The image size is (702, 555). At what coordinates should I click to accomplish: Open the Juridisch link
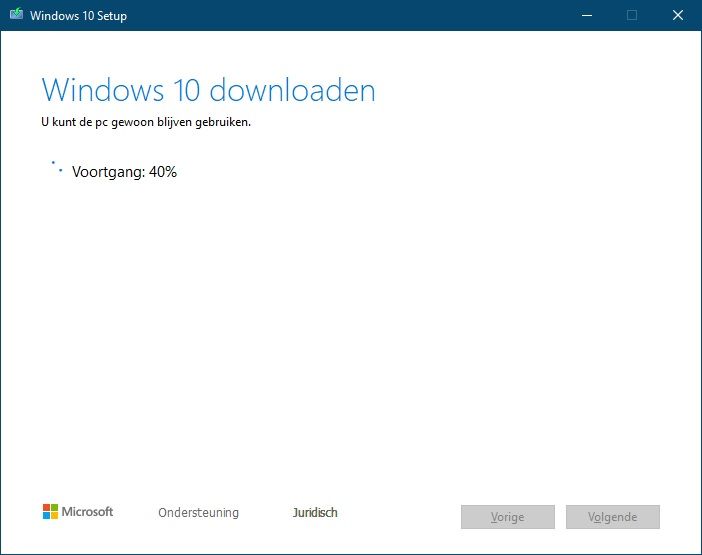(x=315, y=512)
